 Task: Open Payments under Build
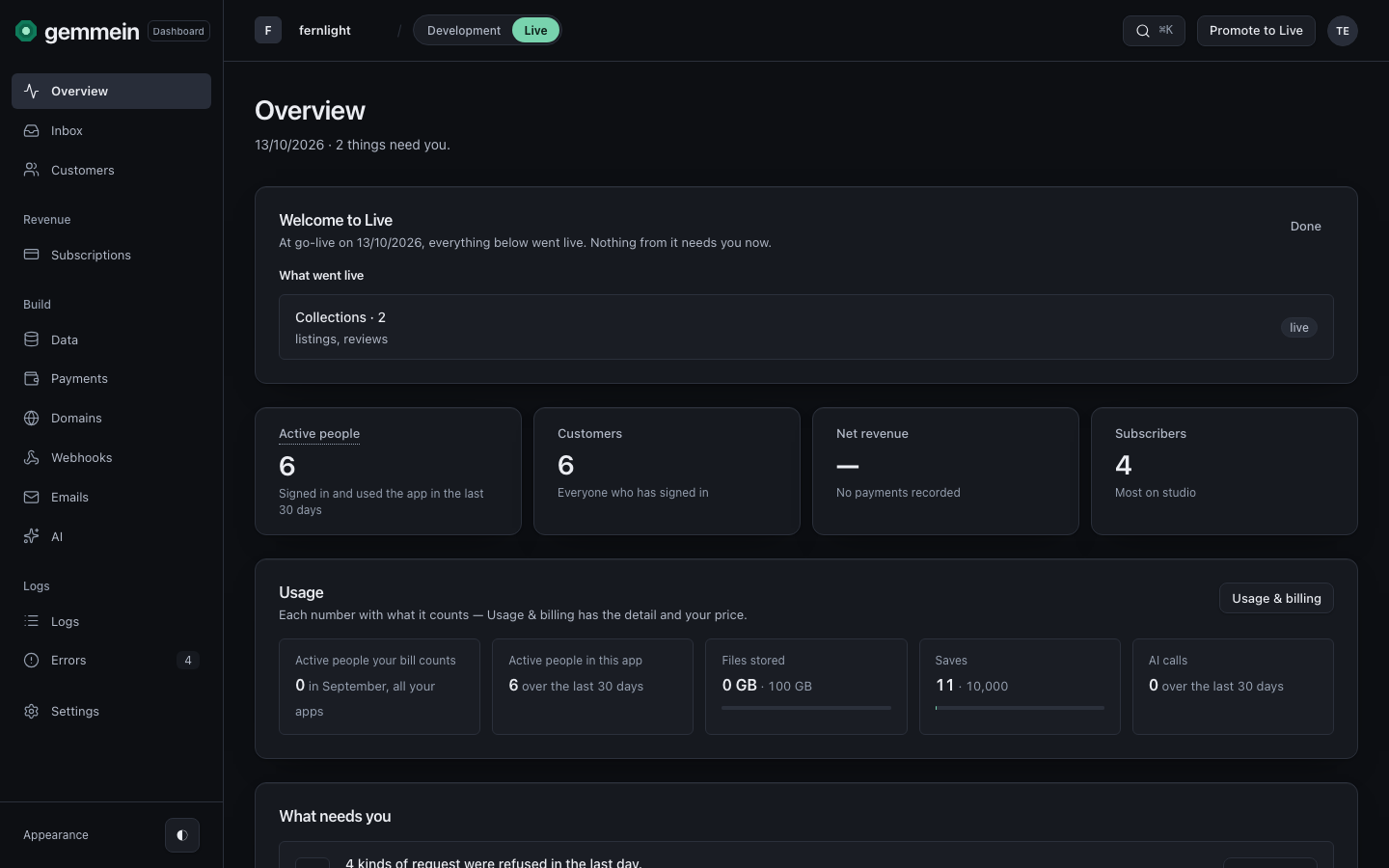(111, 378)
